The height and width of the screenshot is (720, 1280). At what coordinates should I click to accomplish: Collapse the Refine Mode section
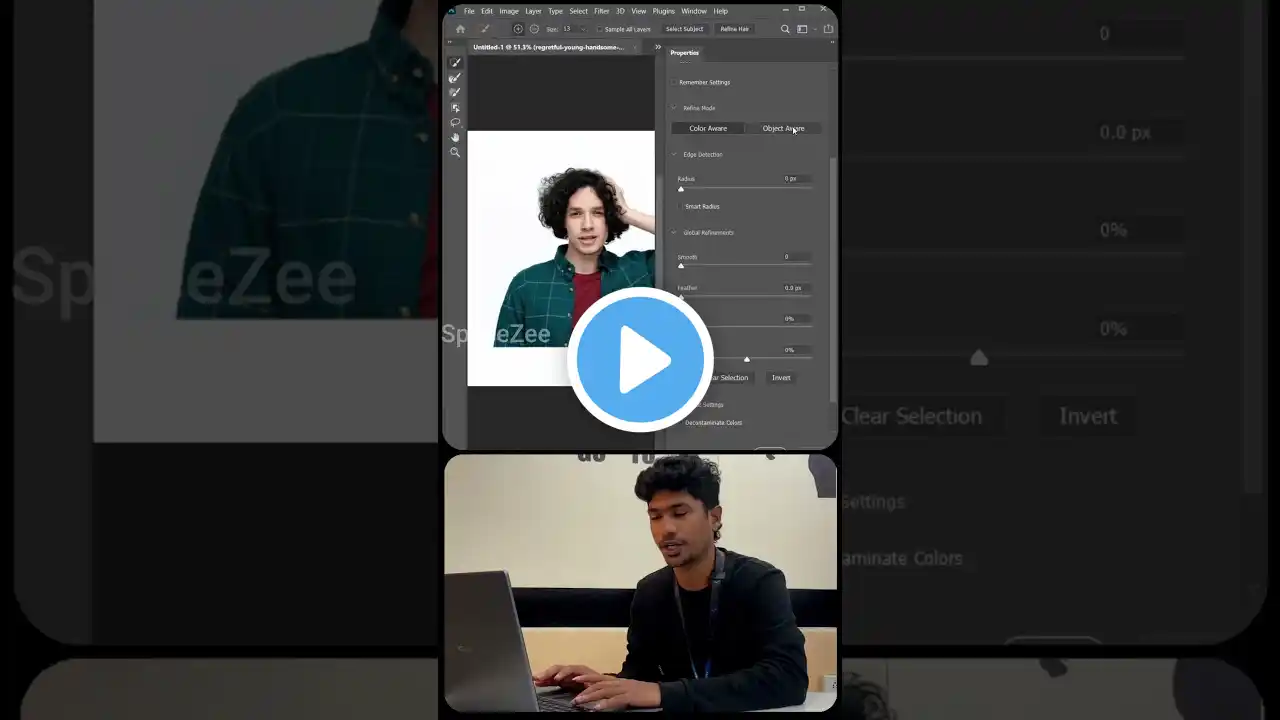point(674,108)
